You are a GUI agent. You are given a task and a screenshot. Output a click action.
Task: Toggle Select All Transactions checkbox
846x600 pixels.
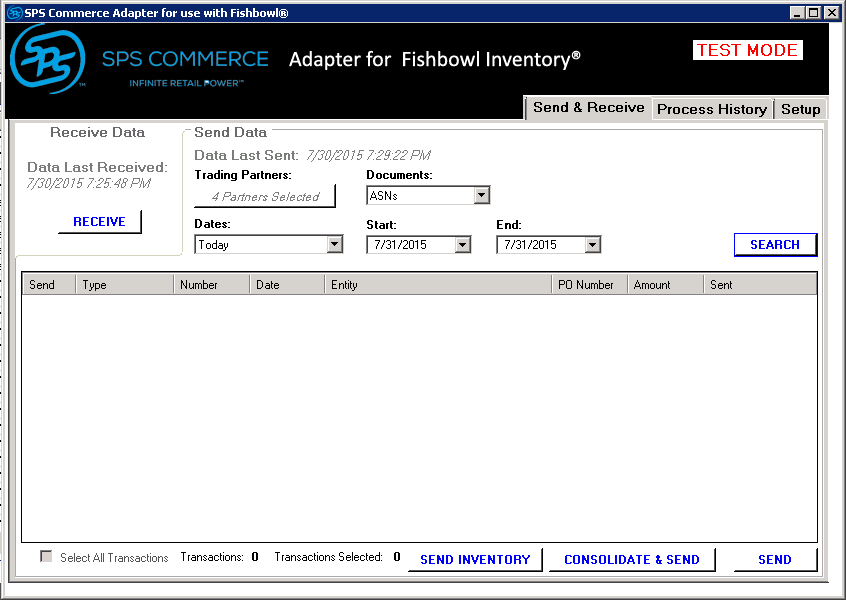(x=46, y=556)
